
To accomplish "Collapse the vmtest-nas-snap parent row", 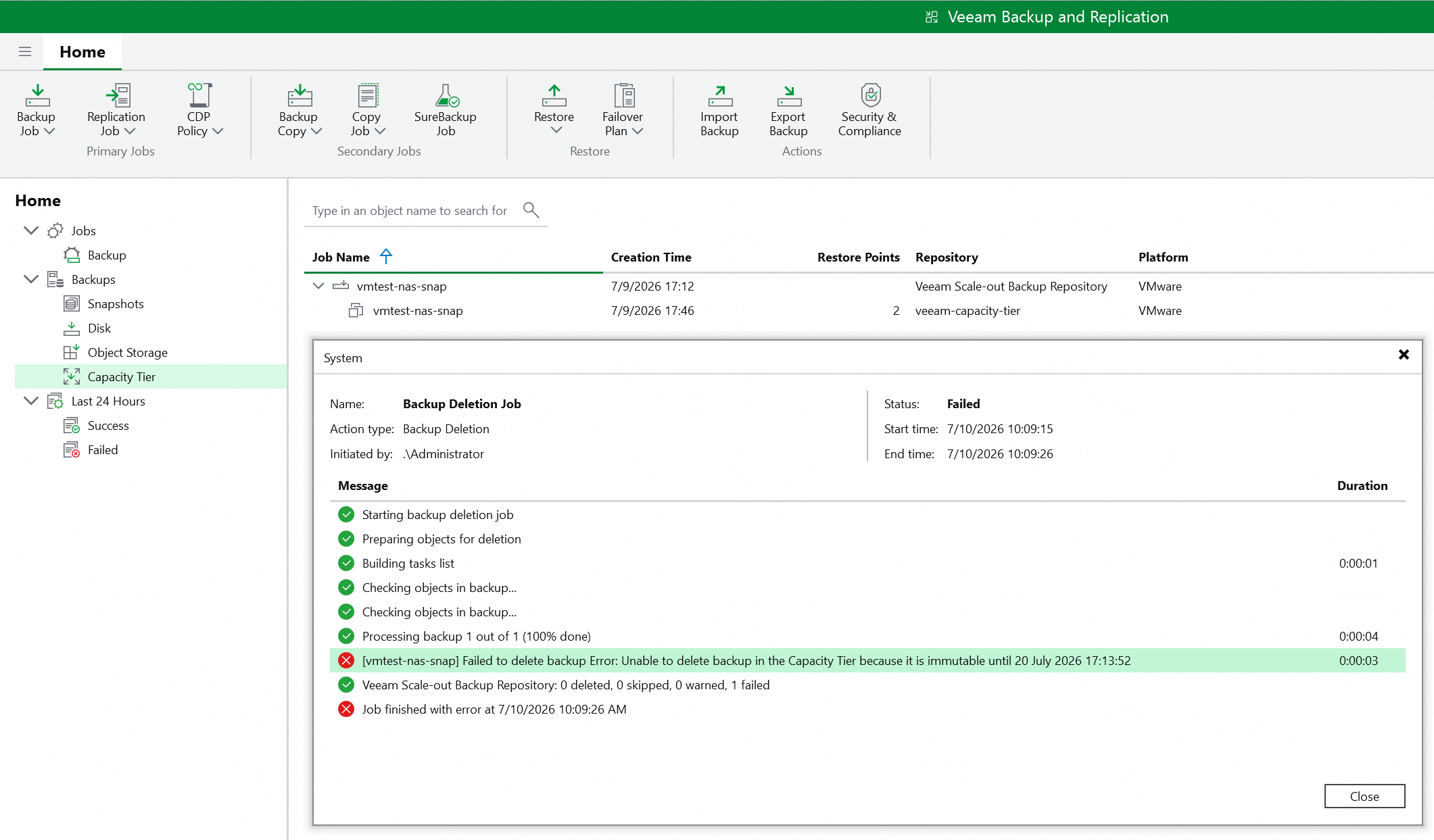I will [x=318, y=286].
